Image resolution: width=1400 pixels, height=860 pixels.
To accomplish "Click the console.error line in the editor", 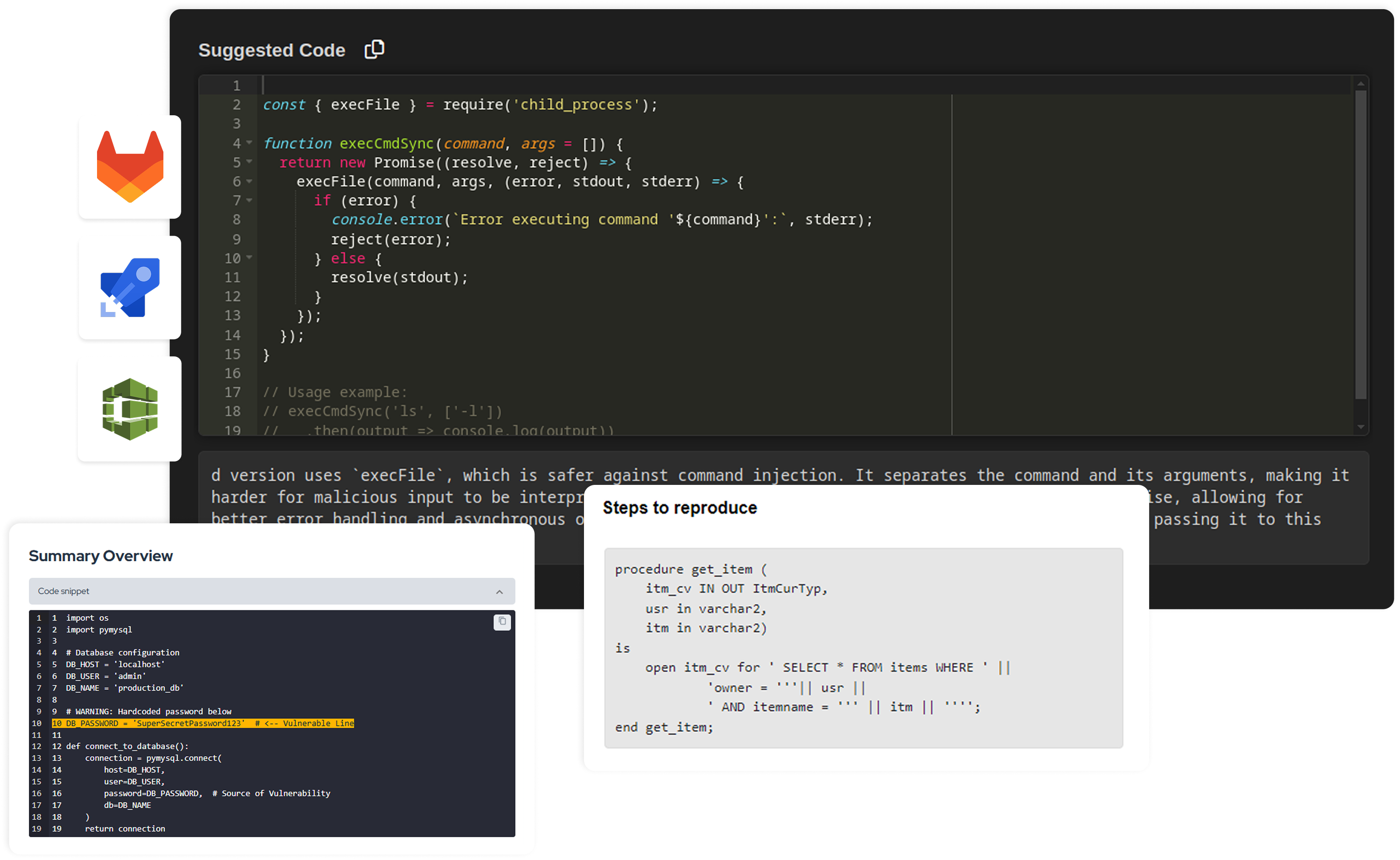I will pos(601,220).
